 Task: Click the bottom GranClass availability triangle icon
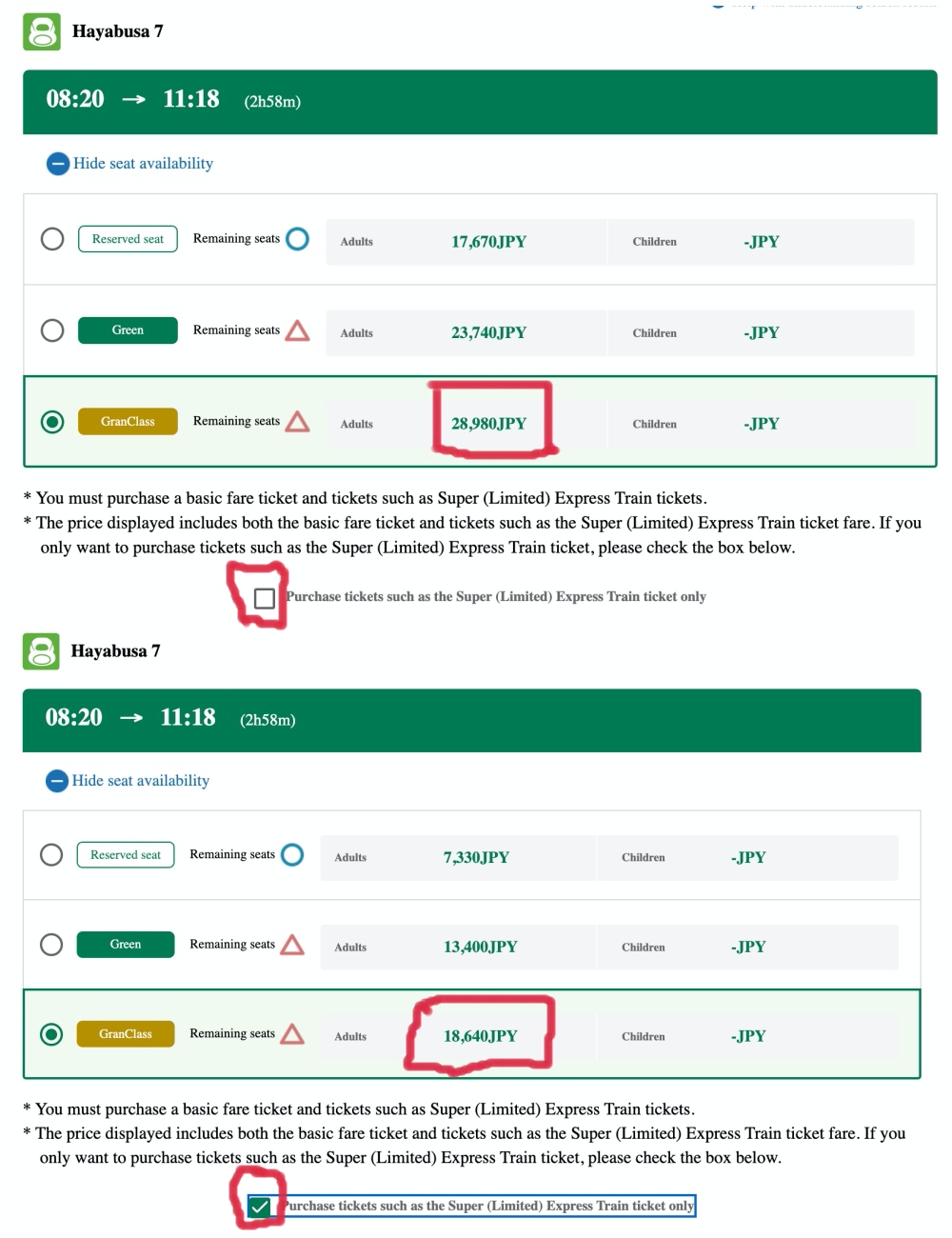coord(292,1034)
